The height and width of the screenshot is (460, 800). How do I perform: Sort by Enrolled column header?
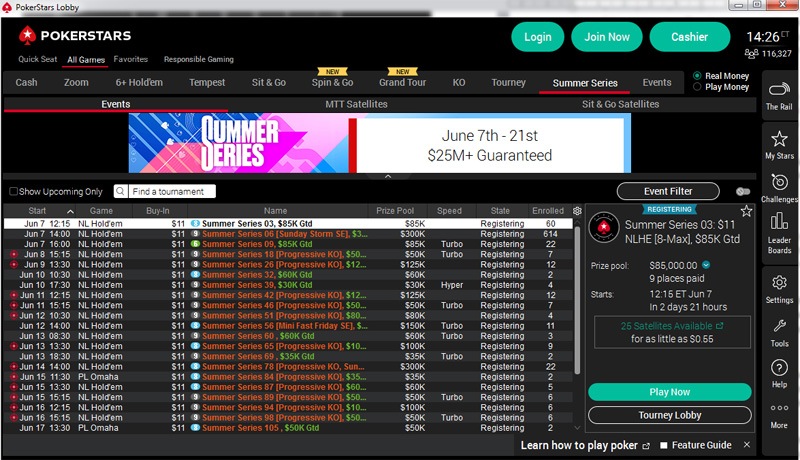pos(548,211)
